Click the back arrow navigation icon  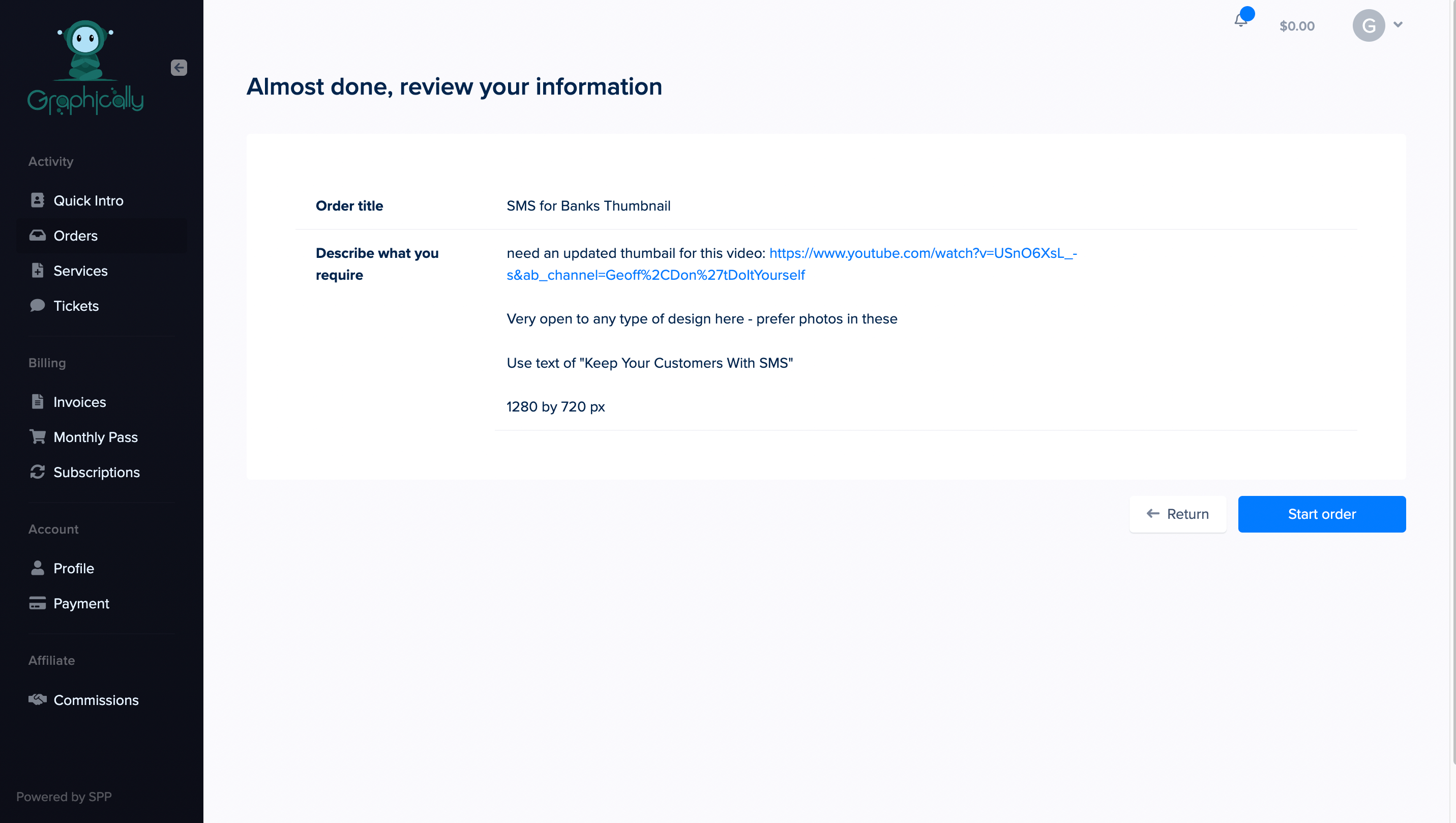[179, 67]
